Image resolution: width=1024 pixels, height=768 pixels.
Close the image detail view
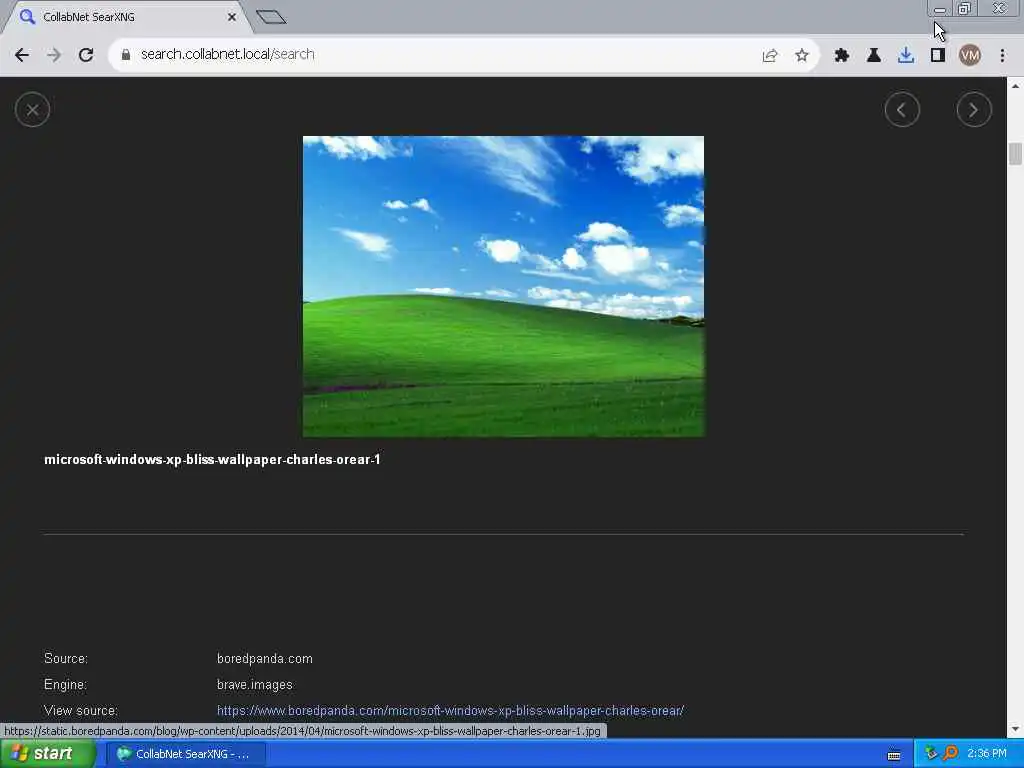tap(32, 110)
